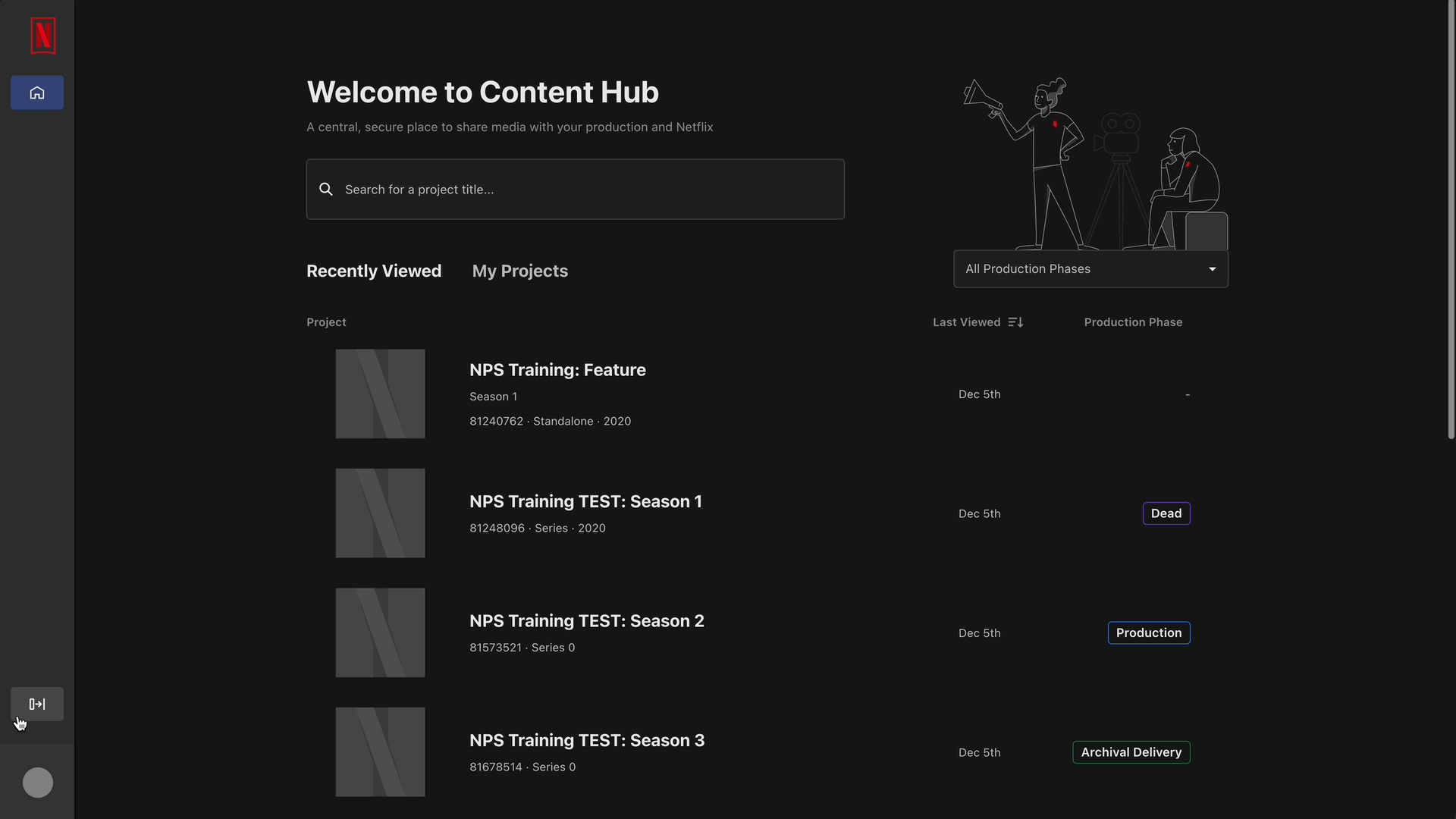Click Dec 5th date in Season 2 row

coord(980,633)
